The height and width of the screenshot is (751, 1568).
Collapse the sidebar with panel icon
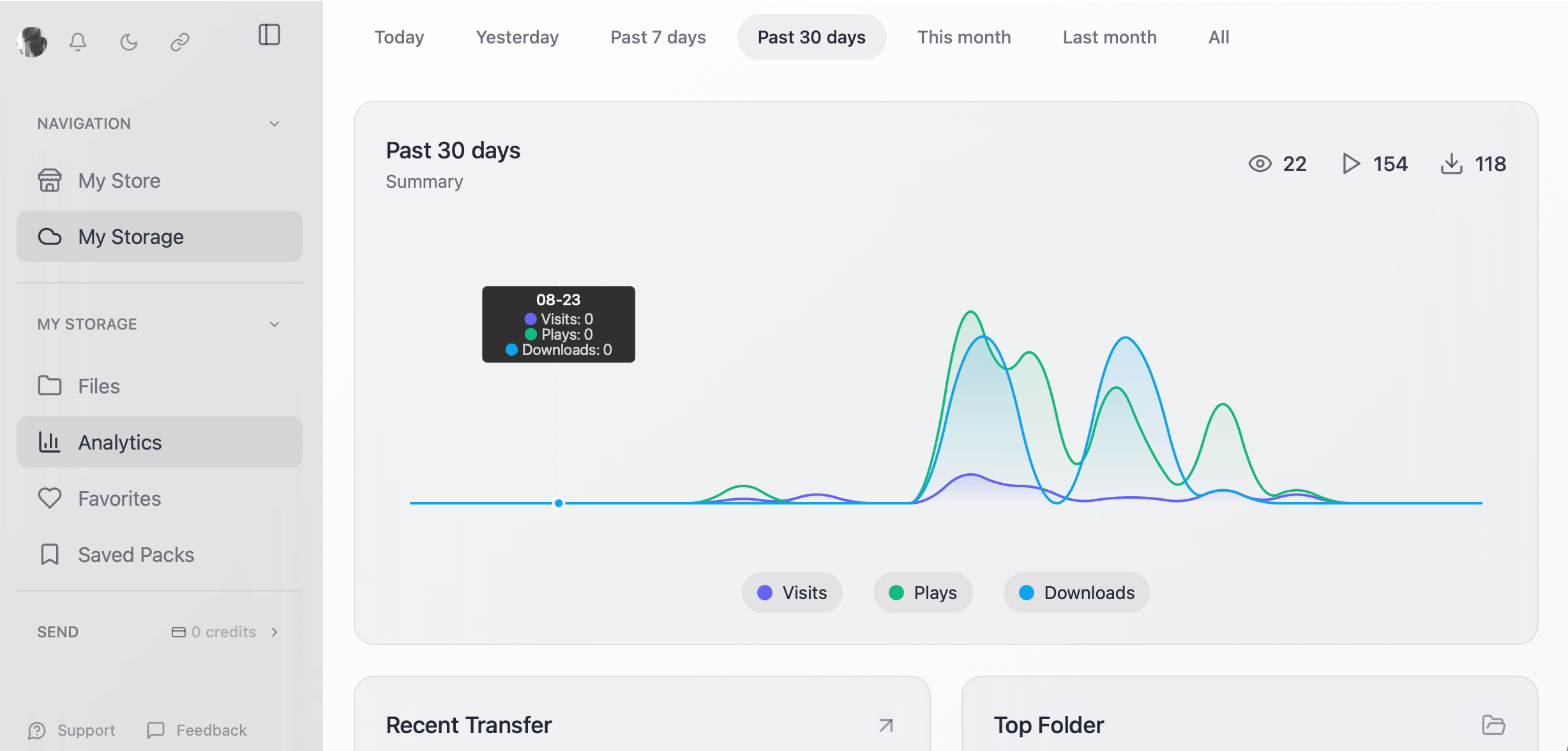(x=269, y=35)
